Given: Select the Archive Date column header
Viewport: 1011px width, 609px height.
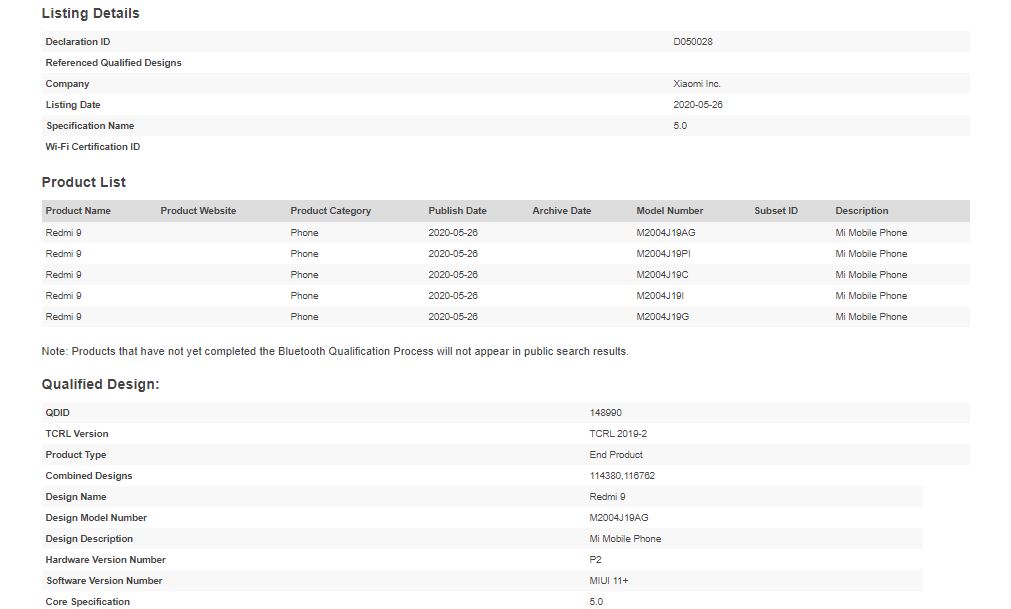Looking at the screenshot, I should [x=561, y=211].
